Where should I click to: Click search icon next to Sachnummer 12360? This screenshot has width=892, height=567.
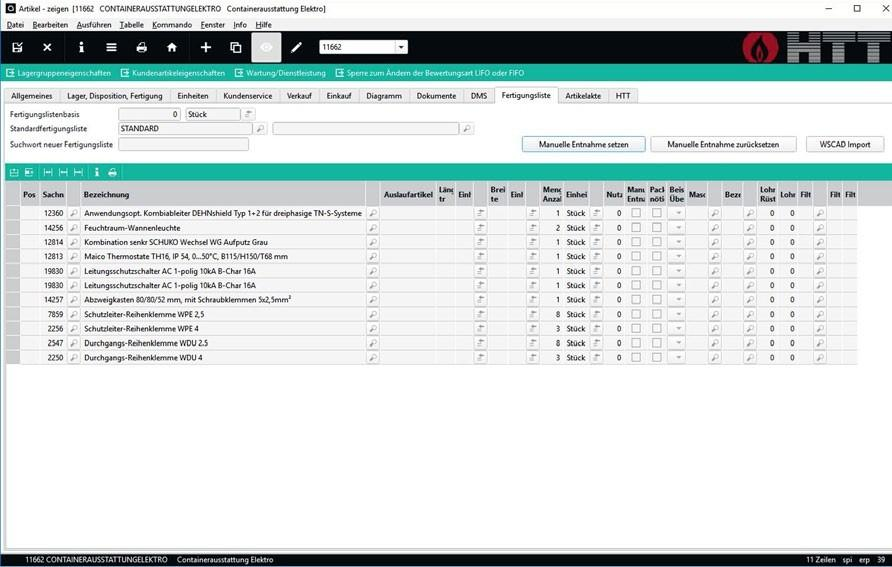coord(73,213)
